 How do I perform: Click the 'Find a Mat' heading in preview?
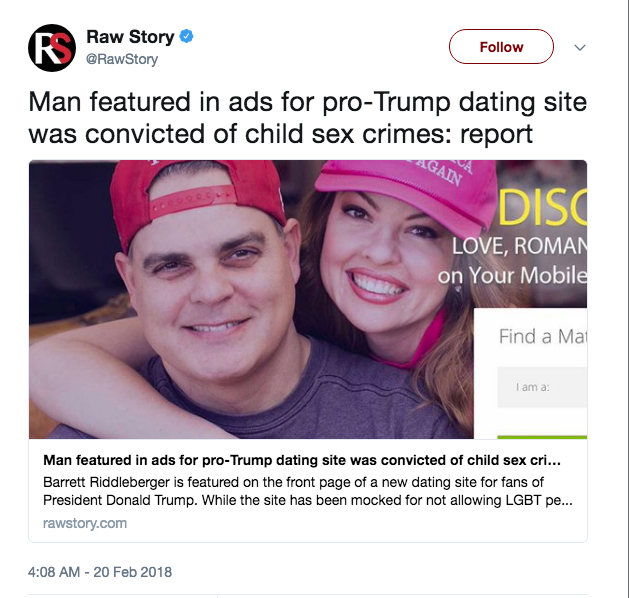(542, 336)
